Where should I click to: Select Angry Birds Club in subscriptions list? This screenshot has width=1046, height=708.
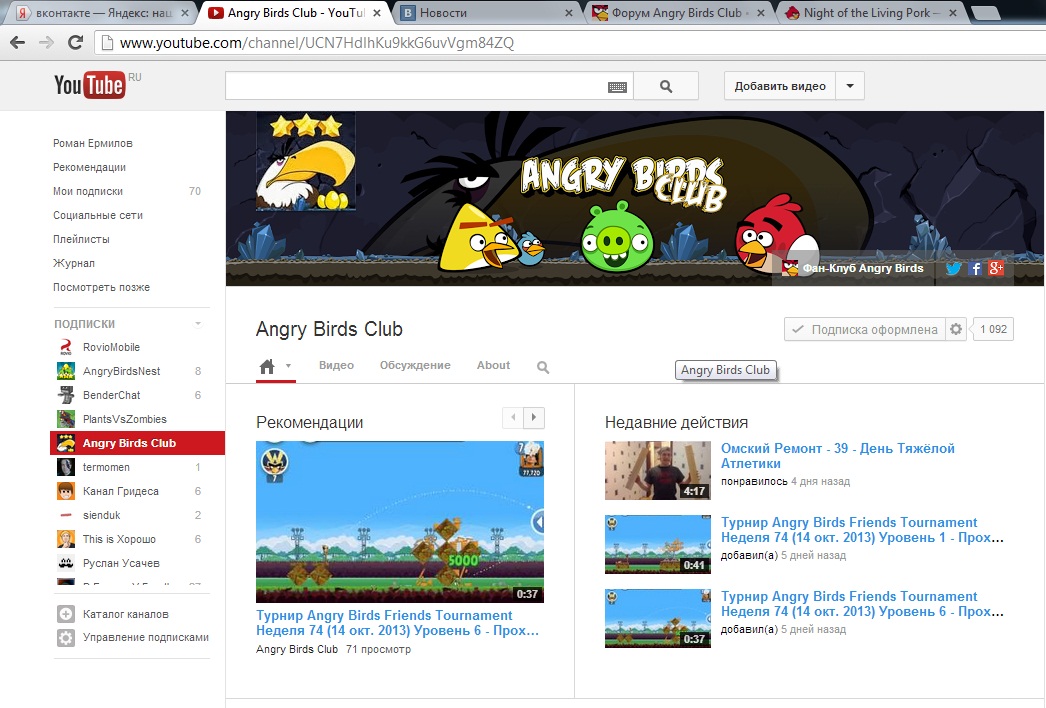(137, 443)
